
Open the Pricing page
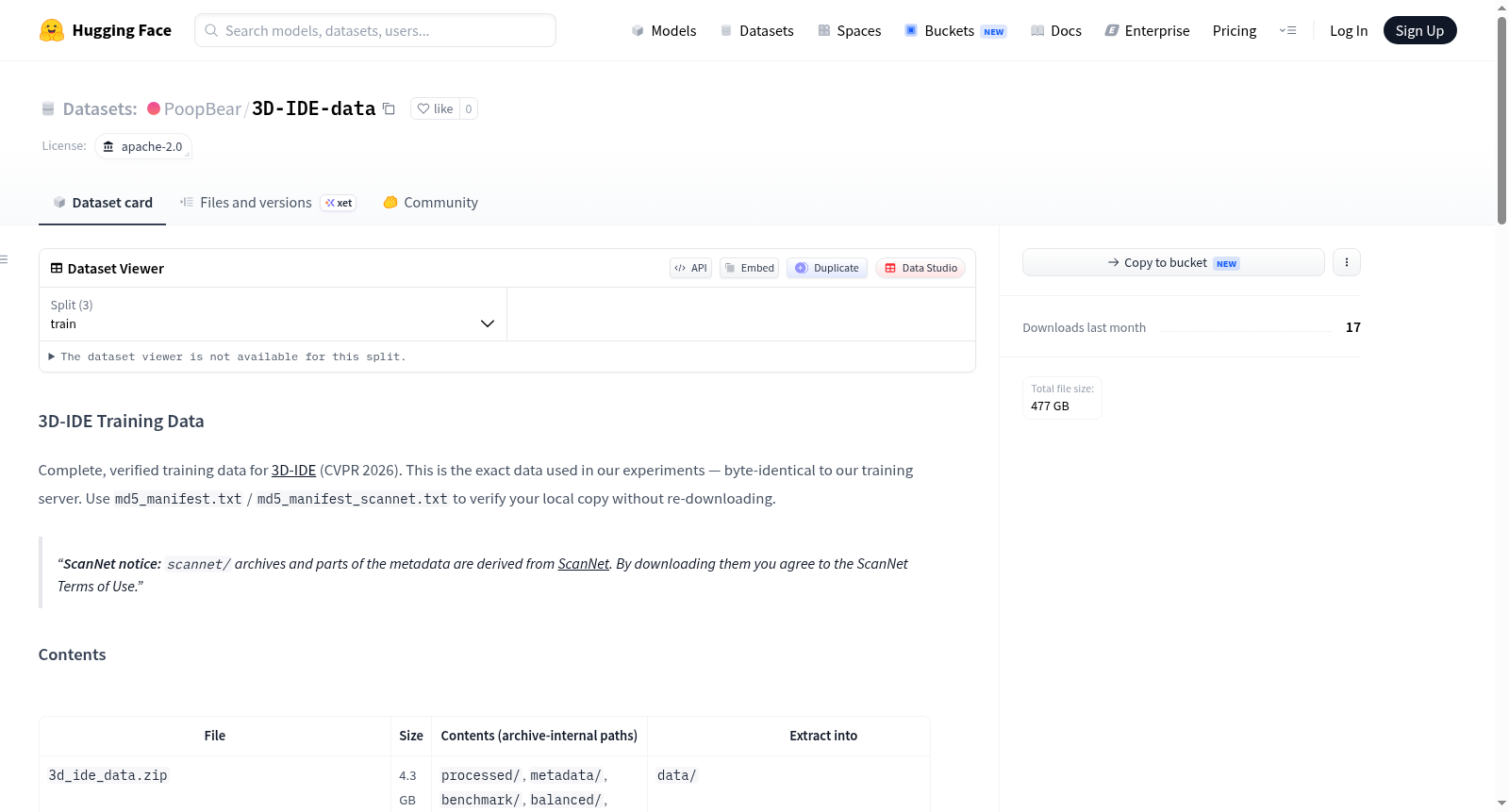pyautogui.click(x=1235, y=30)
